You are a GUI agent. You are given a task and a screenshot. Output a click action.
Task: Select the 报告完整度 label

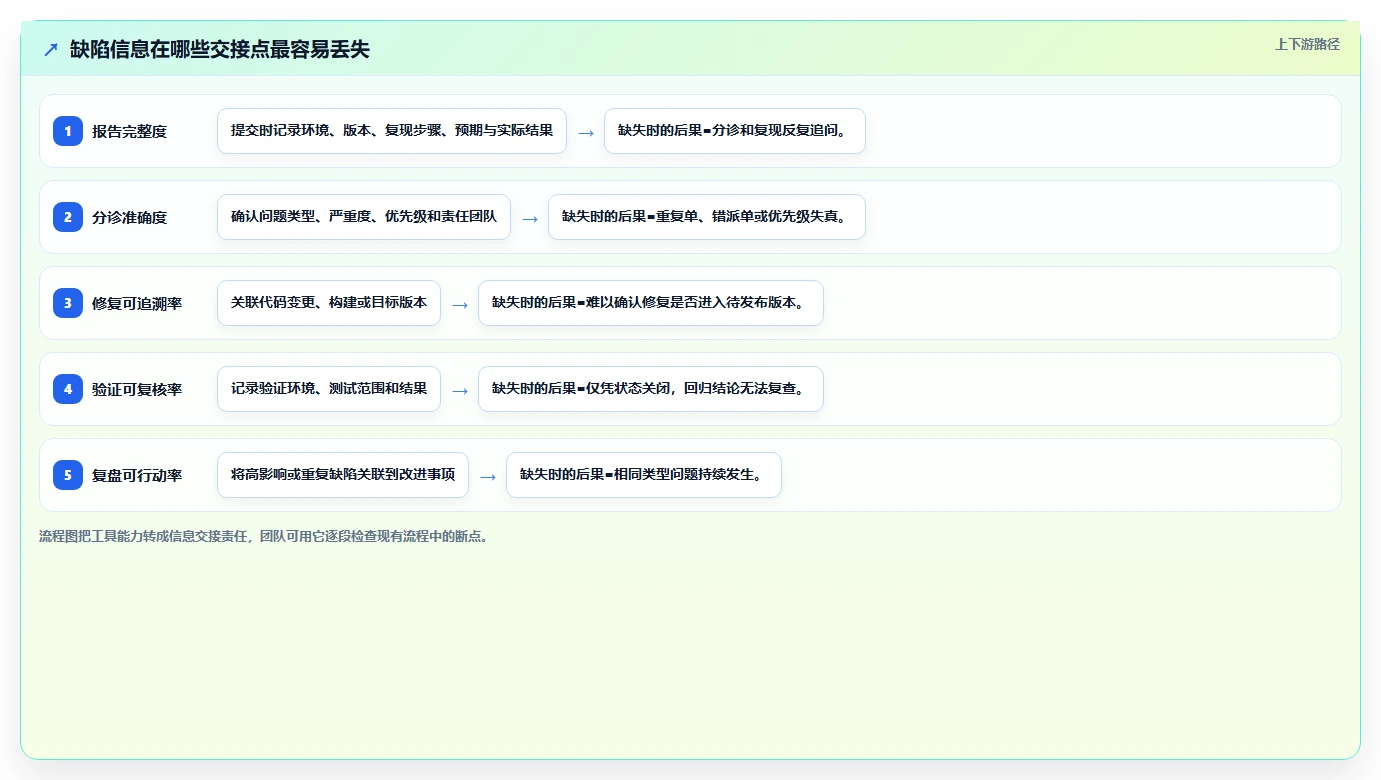tap(129, 131)
